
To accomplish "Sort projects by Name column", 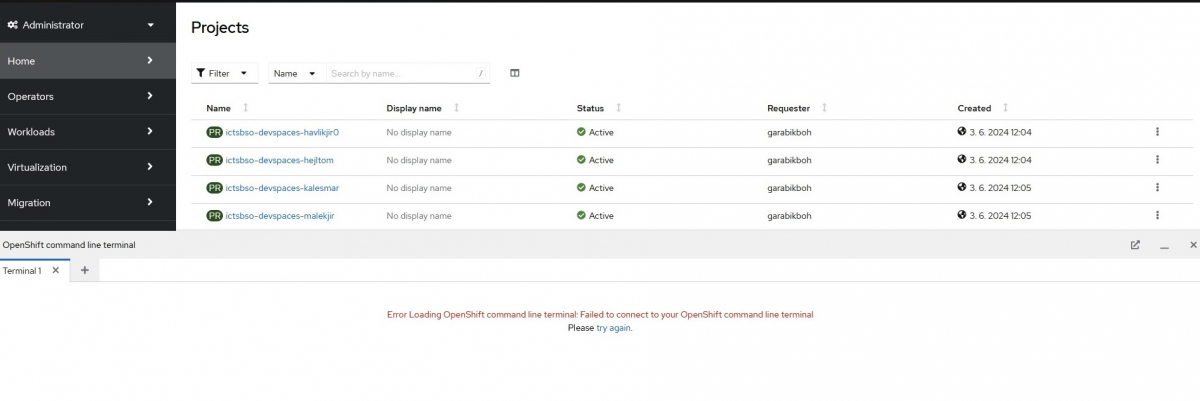I will (x=219, y=108).
